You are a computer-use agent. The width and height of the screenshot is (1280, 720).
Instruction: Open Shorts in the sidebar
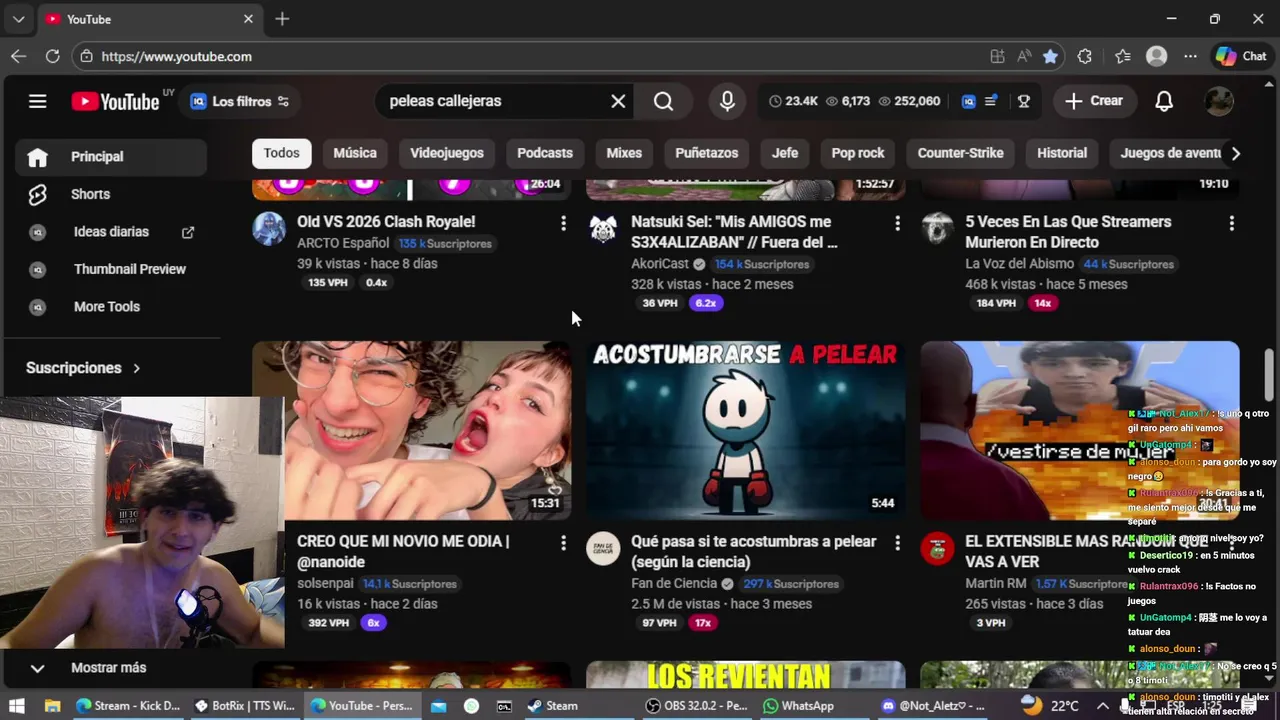point(111,194)
